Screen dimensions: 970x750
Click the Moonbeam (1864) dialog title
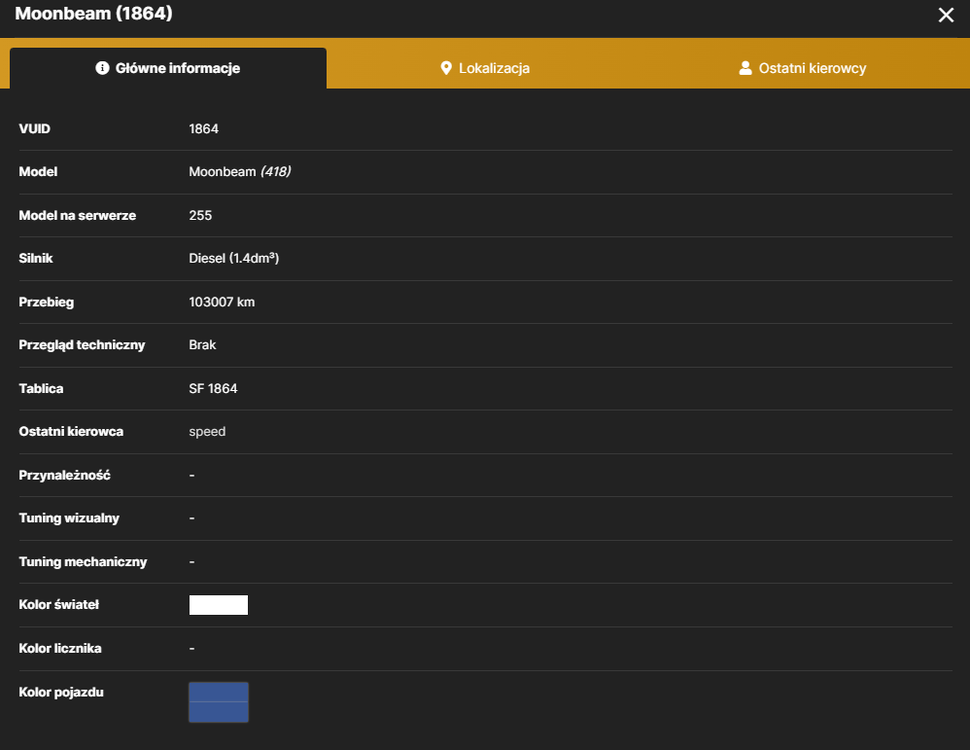pyautogui.click(x=93, y=14)
